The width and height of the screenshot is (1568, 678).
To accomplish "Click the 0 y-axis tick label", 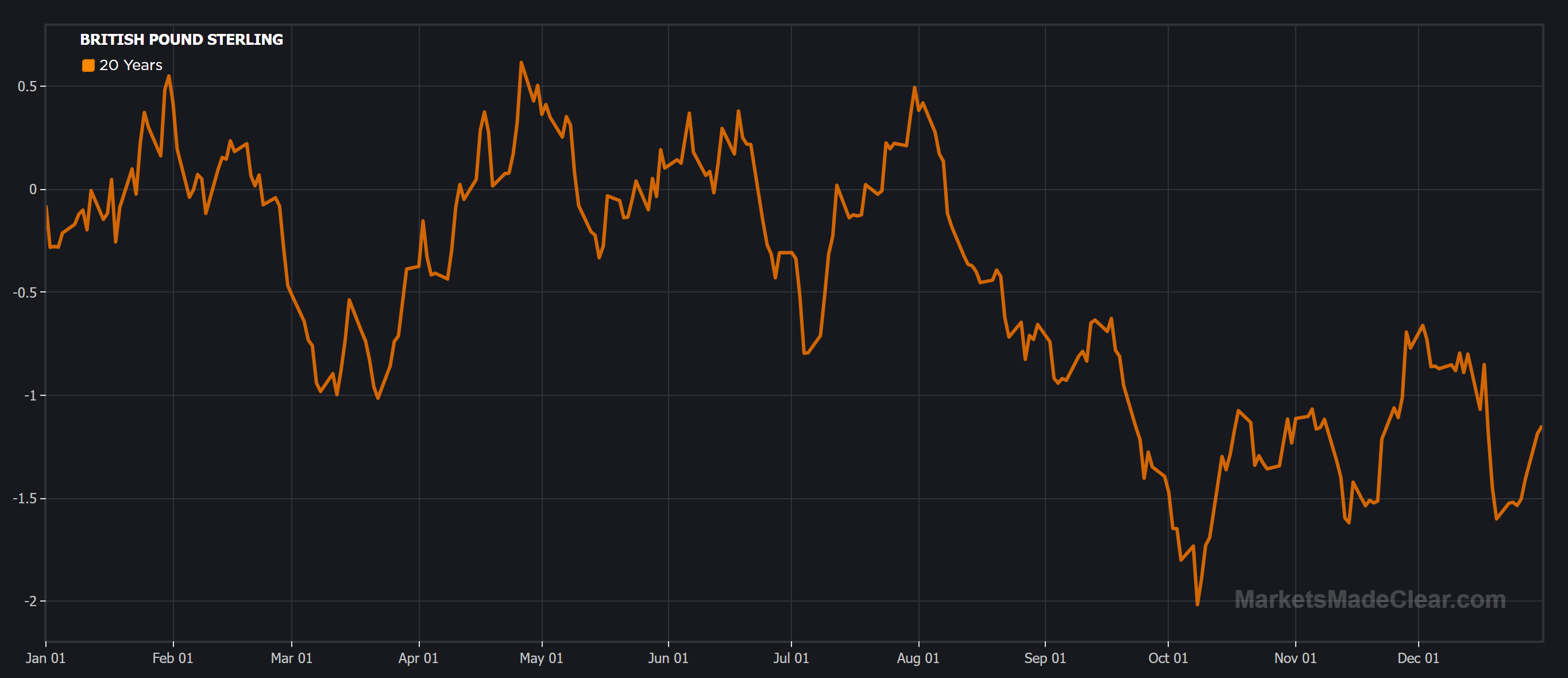I will (x=33, y=190).
